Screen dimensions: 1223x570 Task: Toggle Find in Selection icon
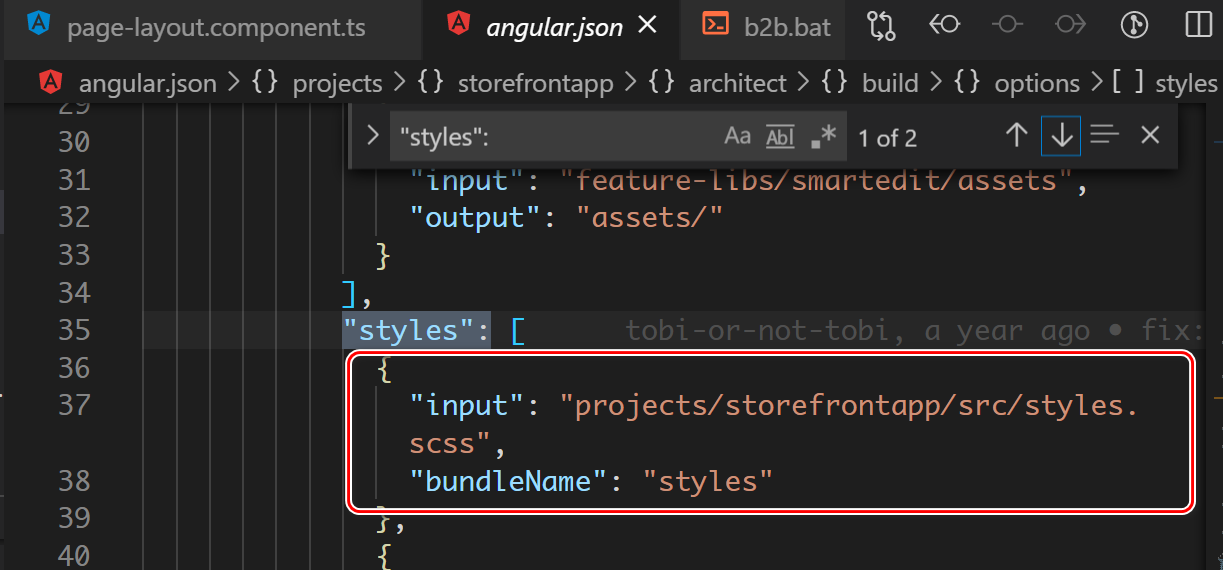click(1104, 135)
